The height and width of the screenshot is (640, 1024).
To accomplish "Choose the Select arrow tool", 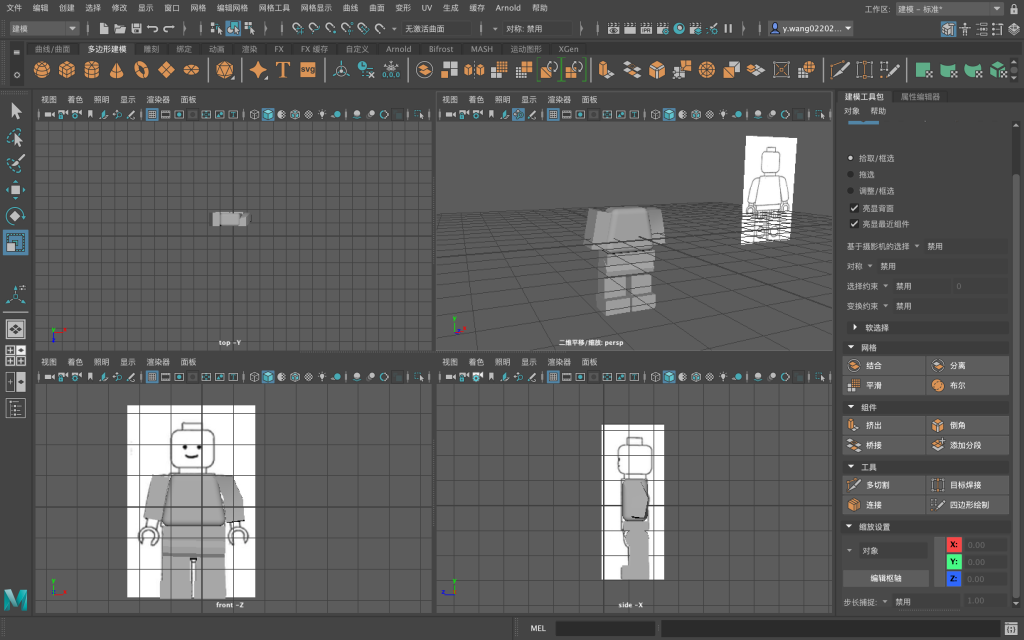I will (x=16, y=111).
